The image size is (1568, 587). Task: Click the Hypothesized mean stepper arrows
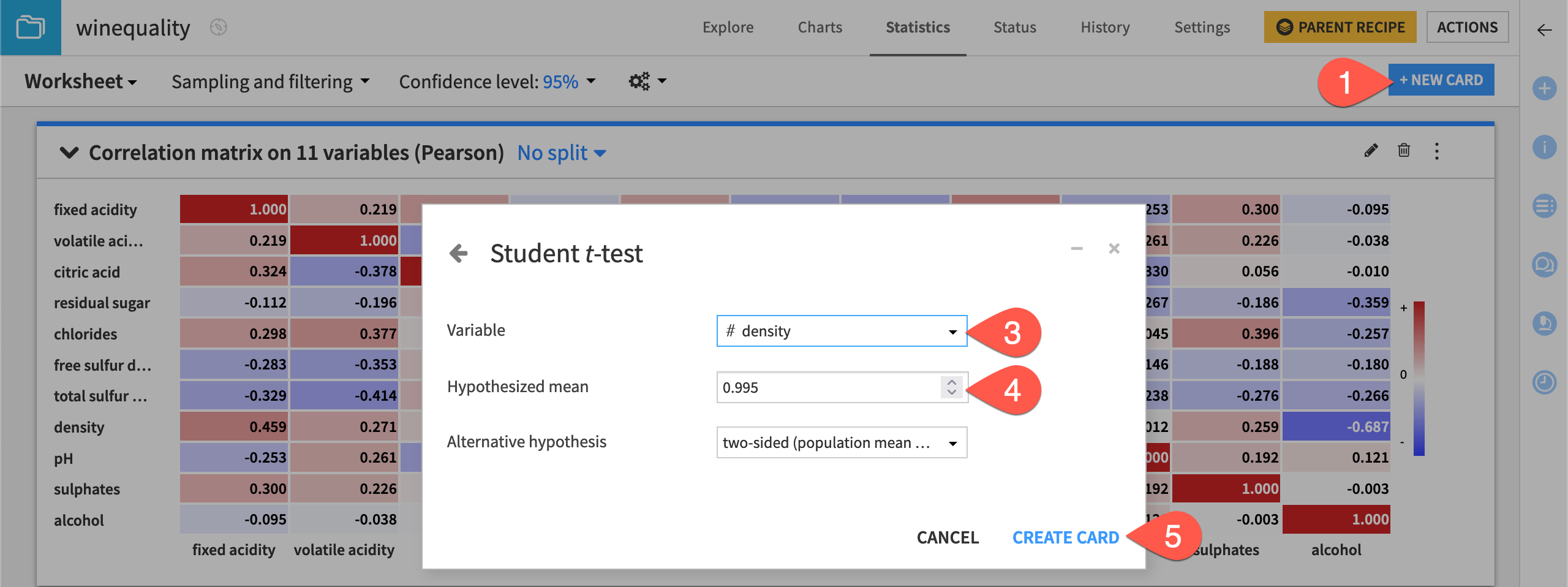tap(951, 387)
